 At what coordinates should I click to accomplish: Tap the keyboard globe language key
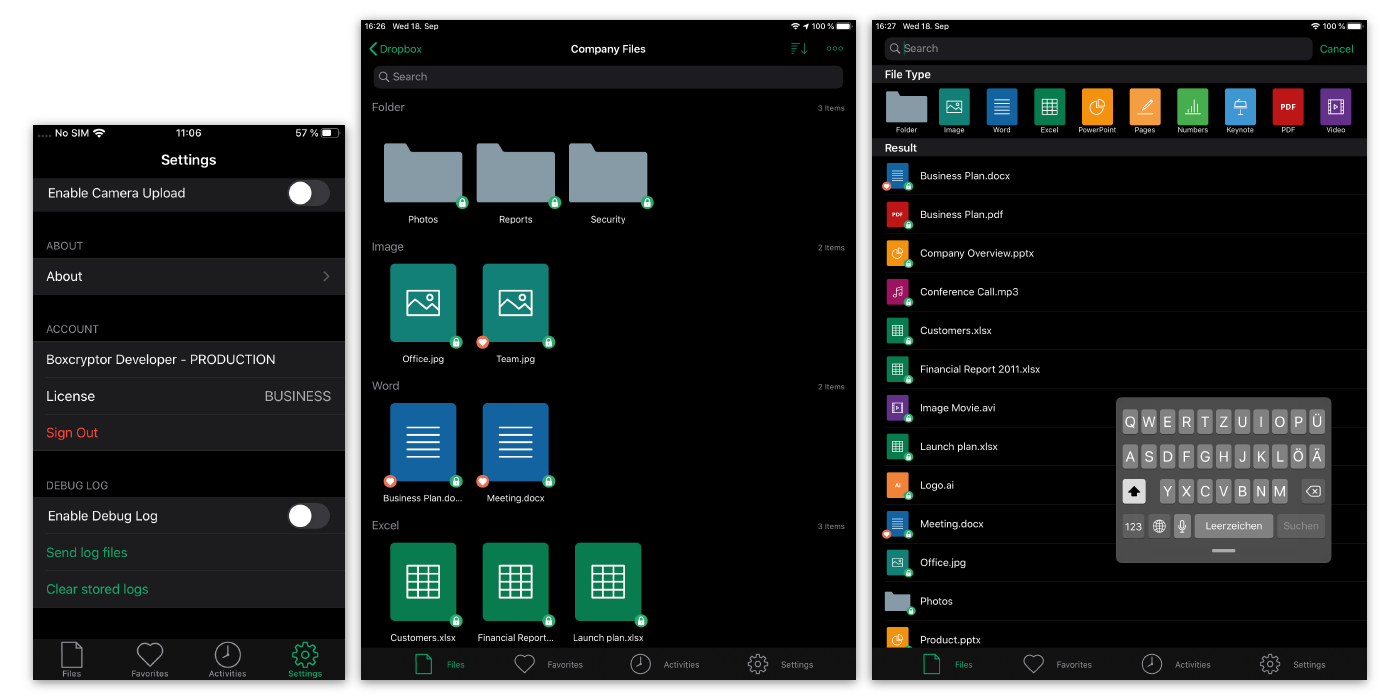[1159, 526]
